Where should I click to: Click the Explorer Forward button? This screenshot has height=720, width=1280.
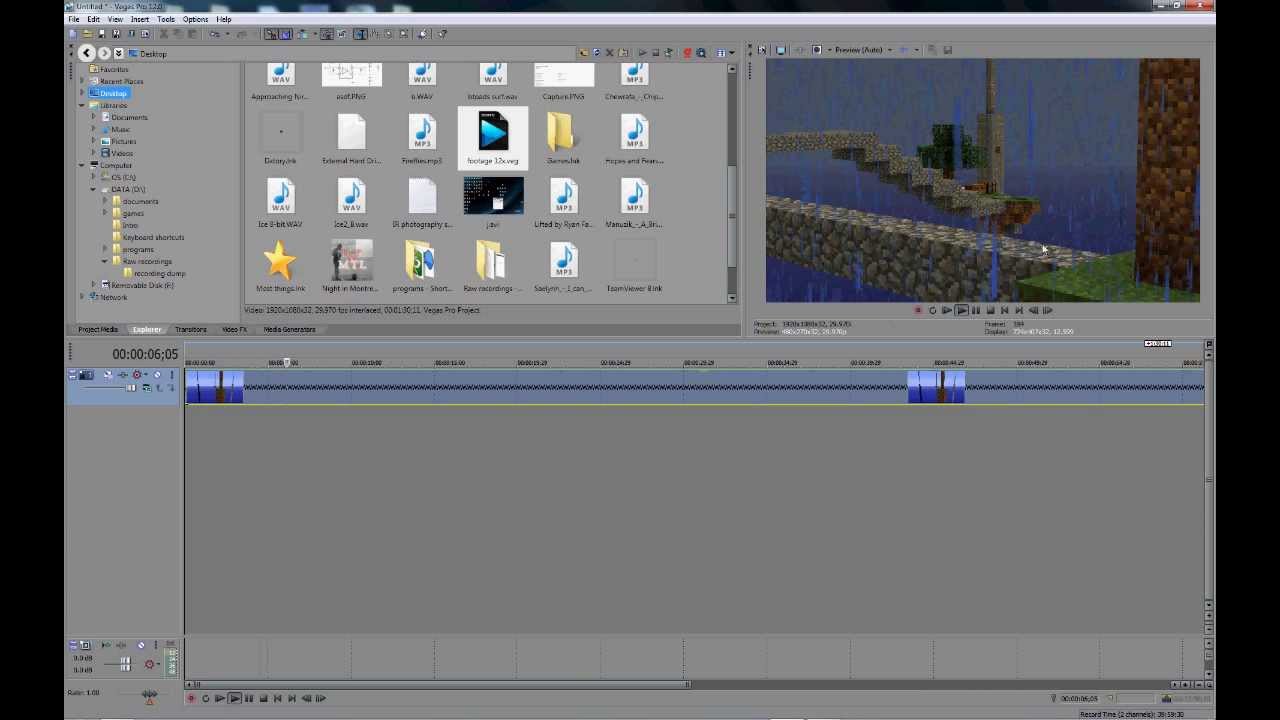click(x=104, y=53)
